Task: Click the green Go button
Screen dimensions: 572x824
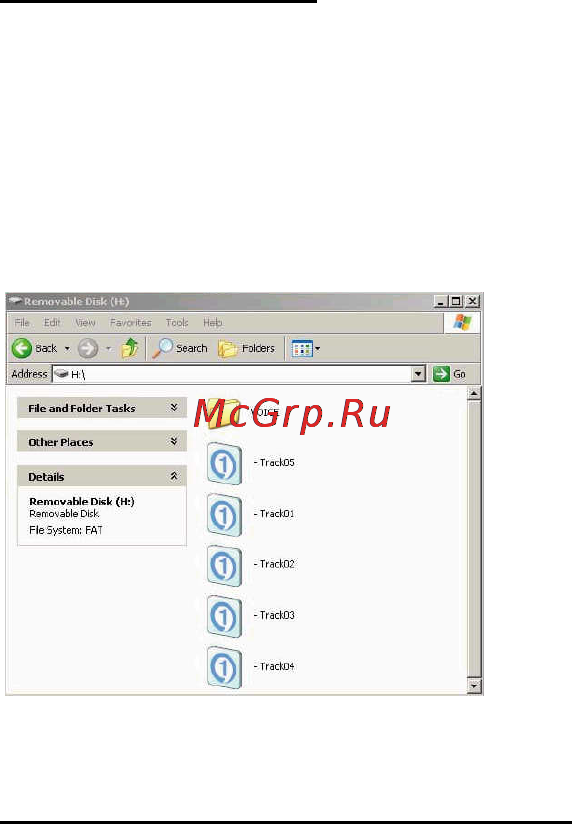Action: click(450, 374)
